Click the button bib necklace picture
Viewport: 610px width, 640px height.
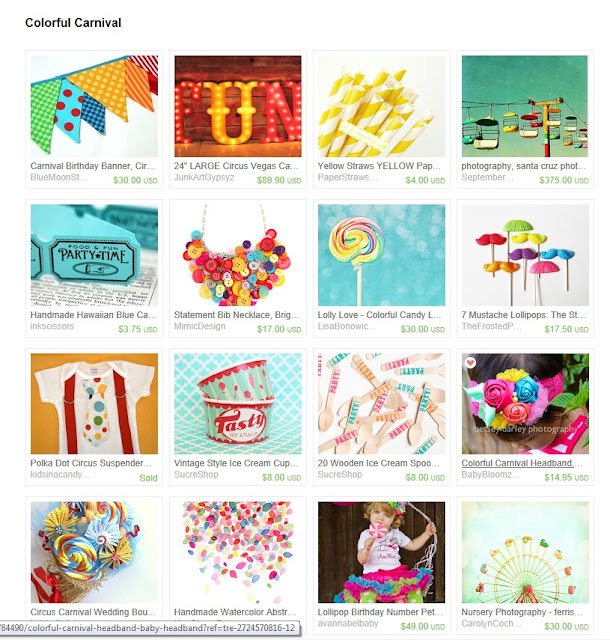[x=238, y=255]
